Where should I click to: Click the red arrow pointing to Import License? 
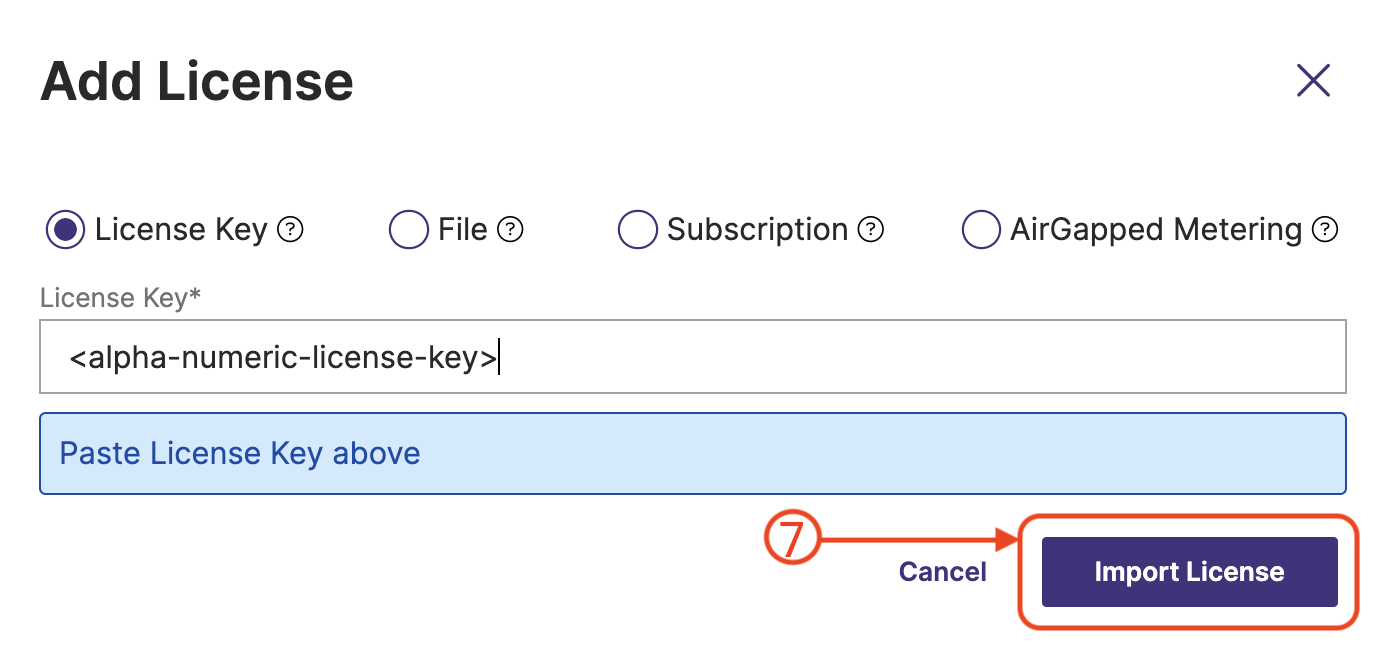click(x=920, y=540)
